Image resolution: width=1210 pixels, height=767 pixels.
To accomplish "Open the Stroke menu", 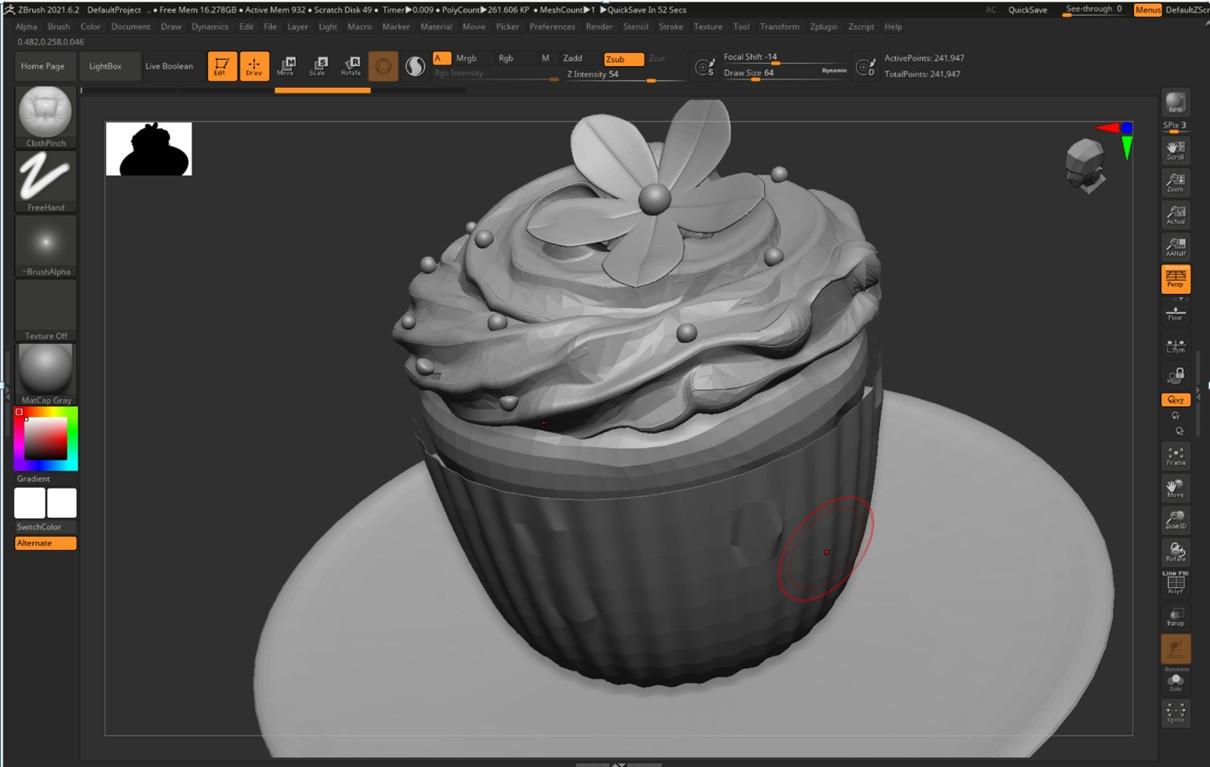I will click(671, 27).
